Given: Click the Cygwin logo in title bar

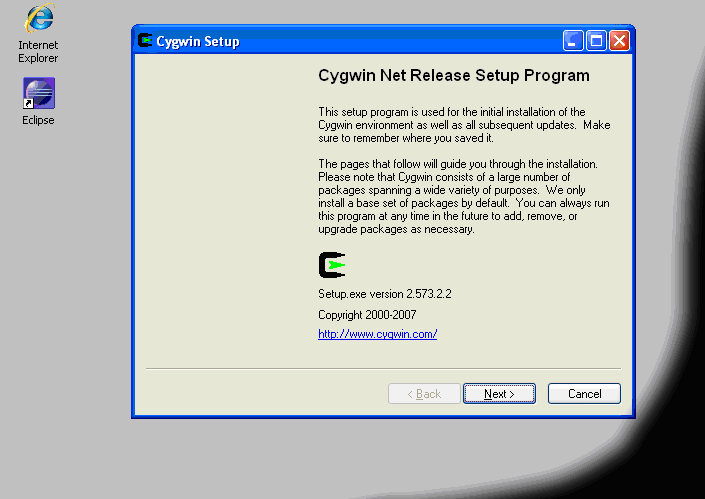Looking at the screenshot, I should (x=145, y=40).
